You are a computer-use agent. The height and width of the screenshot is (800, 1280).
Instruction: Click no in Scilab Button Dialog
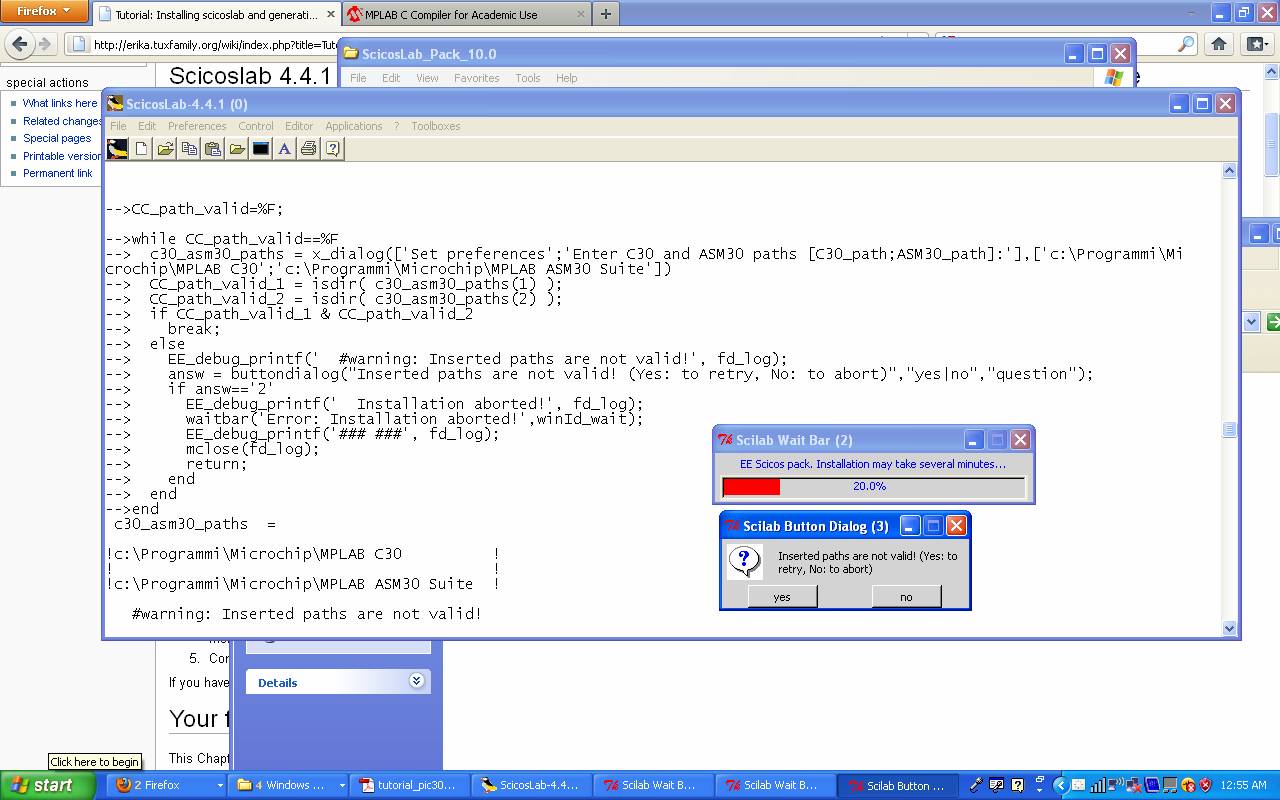tap(906, 597)
